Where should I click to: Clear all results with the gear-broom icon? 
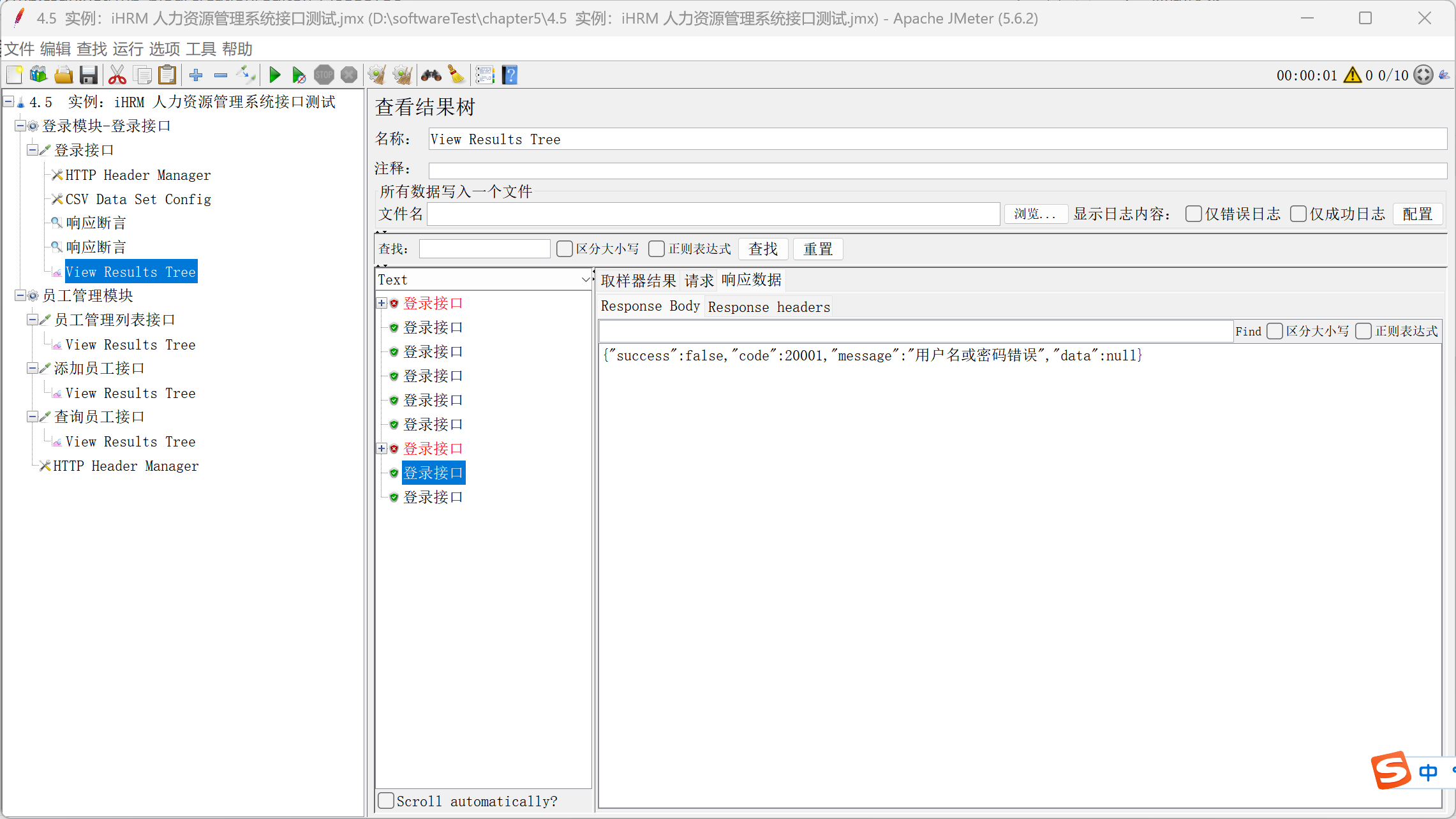[x=402, y=75]
